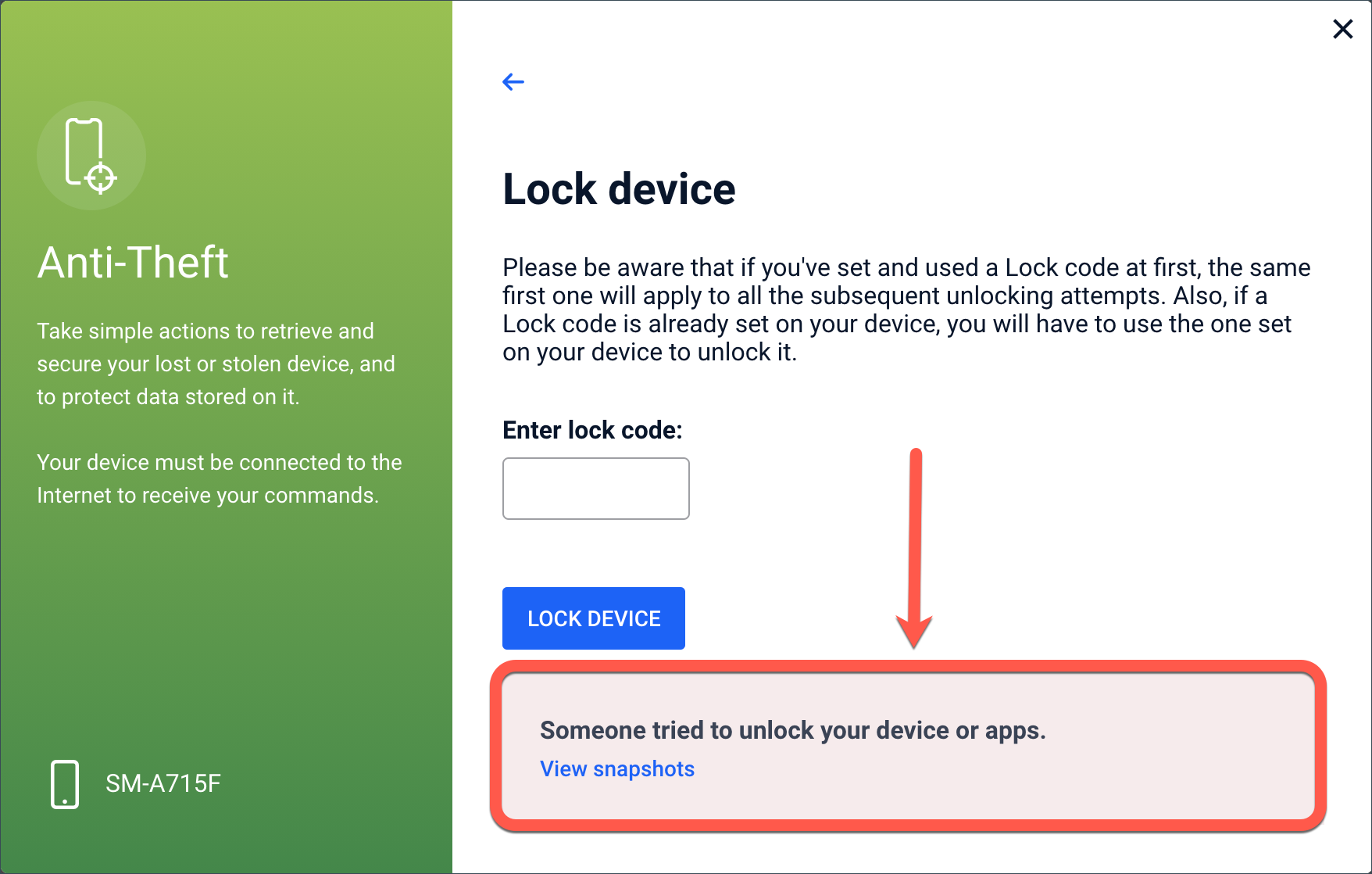1372x874 pixels.
Task: Select the Enter lock code label
Action: [x=592, y=430]
